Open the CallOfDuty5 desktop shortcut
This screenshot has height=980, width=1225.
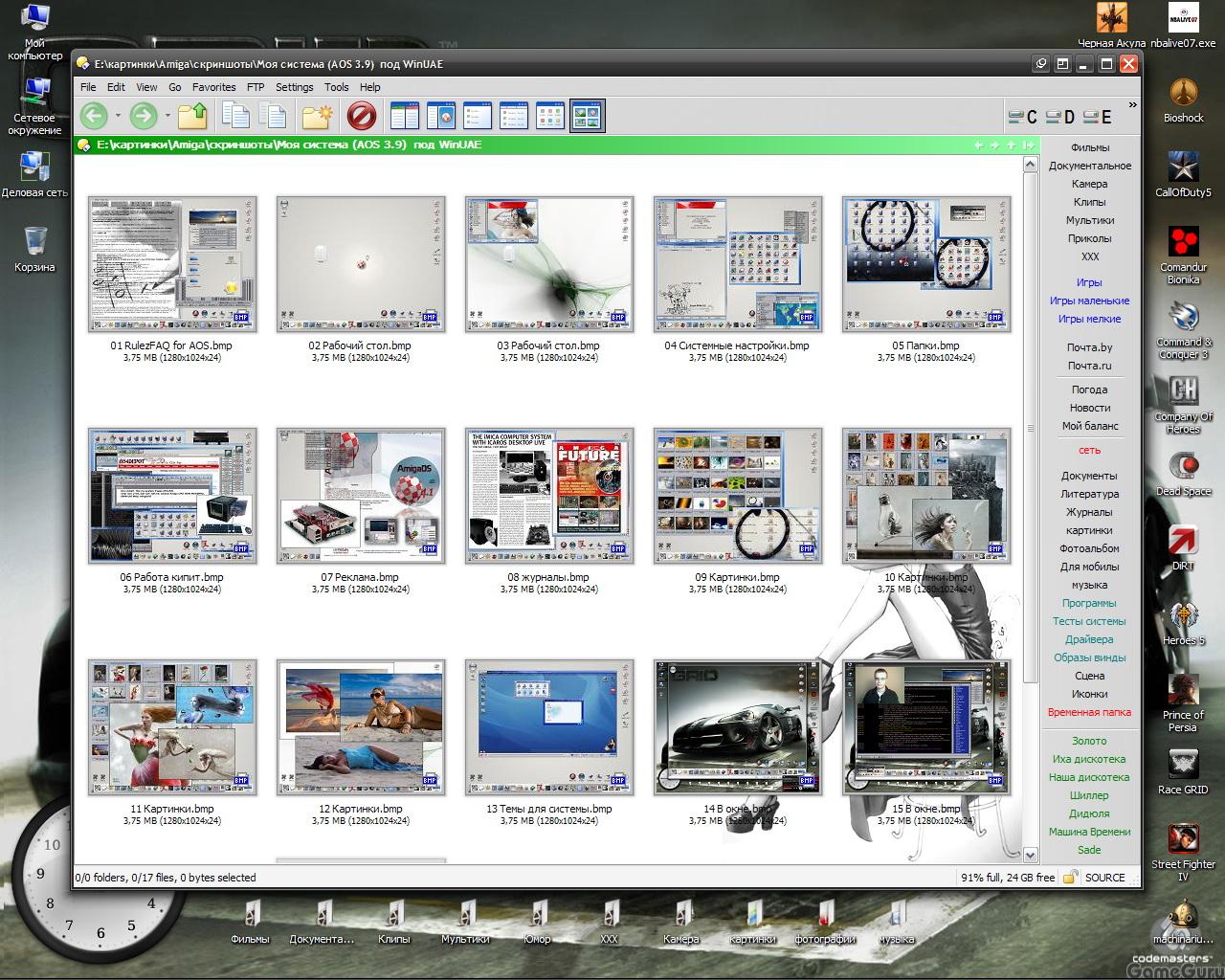pos(1184,174)
